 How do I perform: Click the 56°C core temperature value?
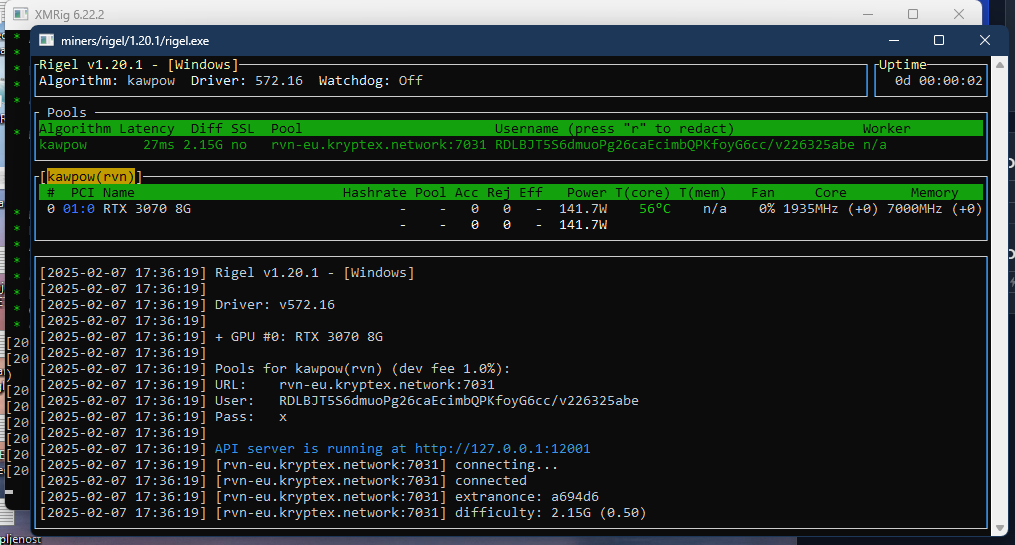[654, 209]
